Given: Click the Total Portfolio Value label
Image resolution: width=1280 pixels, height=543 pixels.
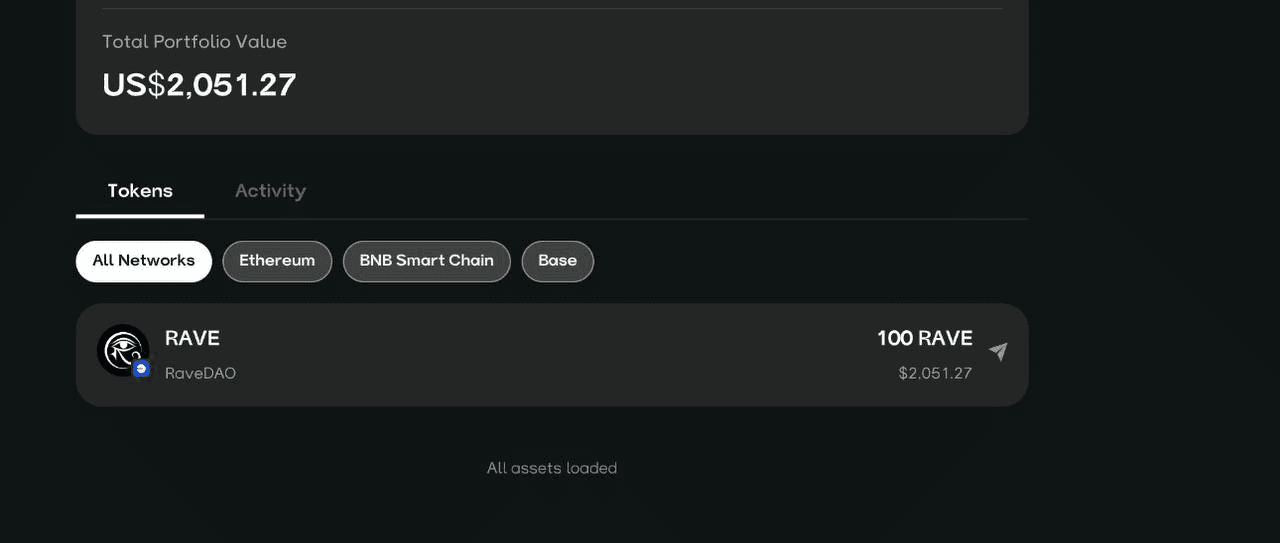Looking at the screenshot, I should pos(194,42).
